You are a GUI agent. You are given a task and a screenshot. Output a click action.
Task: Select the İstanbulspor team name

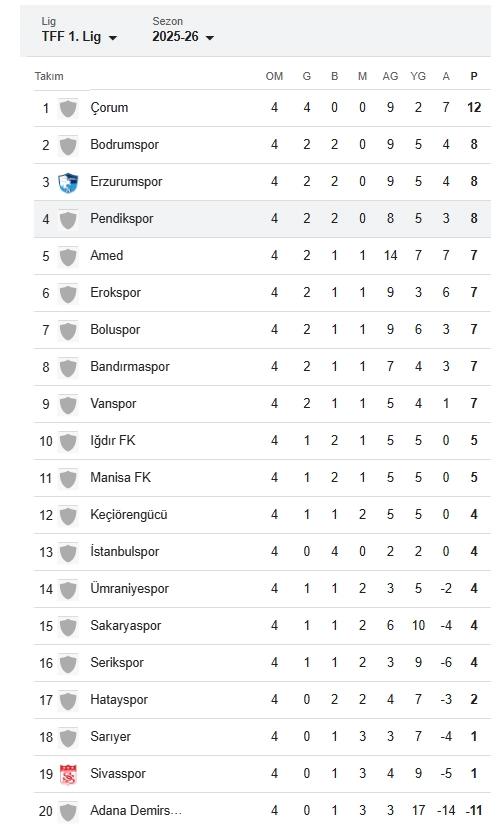coord(124,552)
